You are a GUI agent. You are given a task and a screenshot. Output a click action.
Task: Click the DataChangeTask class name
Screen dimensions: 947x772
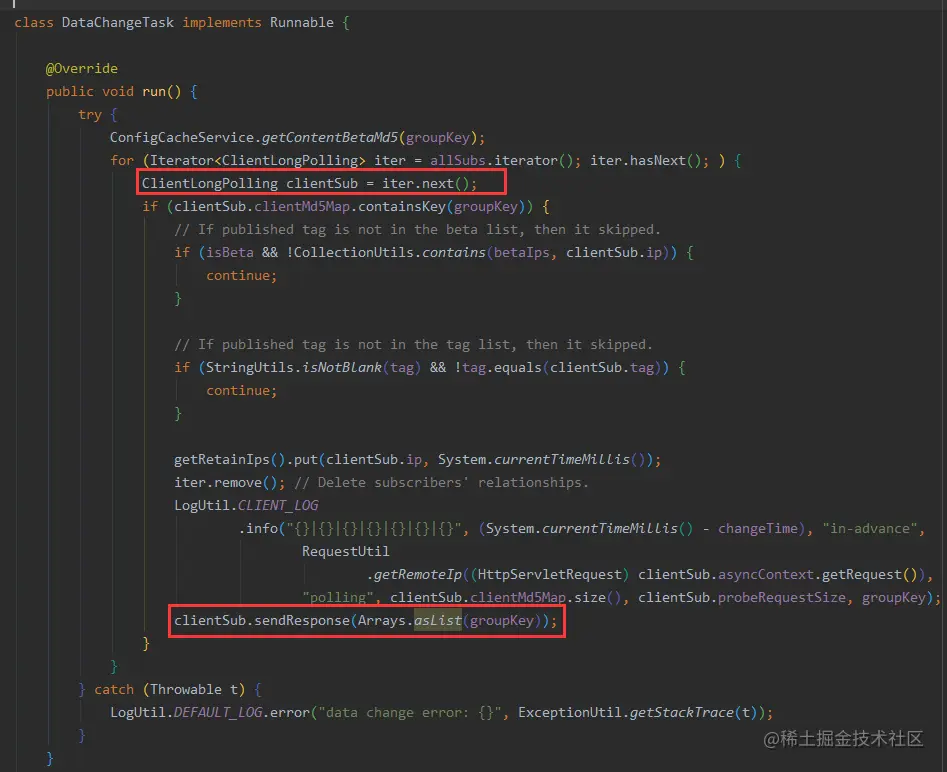(118, 22)
